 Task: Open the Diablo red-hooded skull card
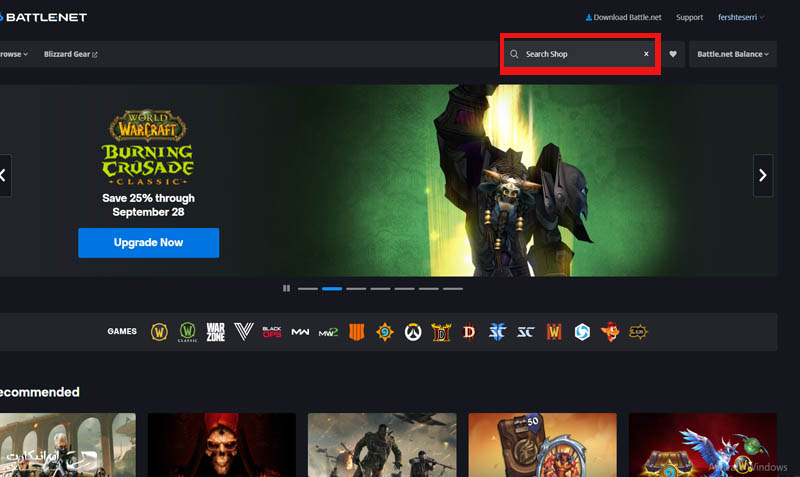tap(221, 445)
